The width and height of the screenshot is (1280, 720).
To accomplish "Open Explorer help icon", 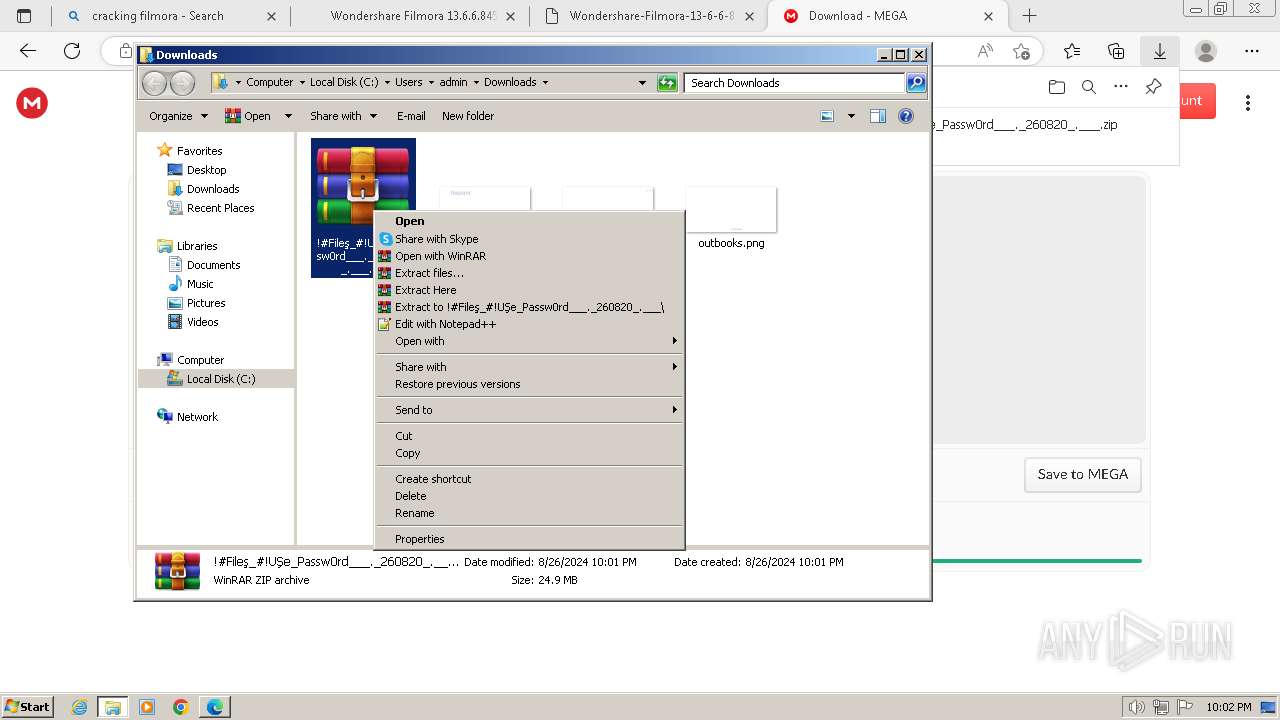I will [x=906, y=116].
